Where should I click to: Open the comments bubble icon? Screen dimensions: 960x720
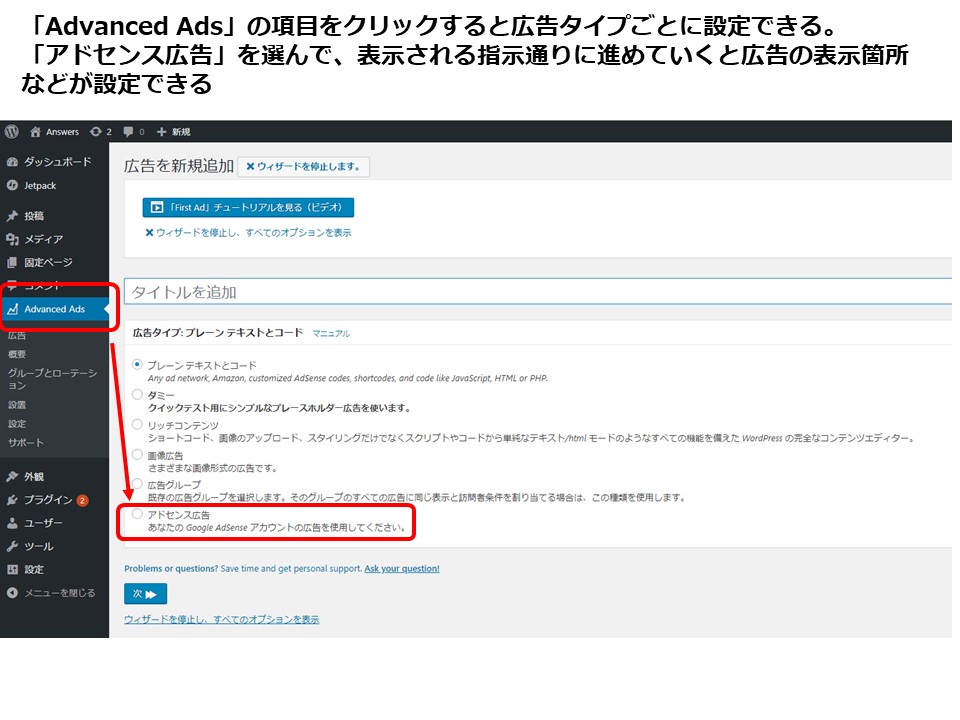(x=128, y=132)
